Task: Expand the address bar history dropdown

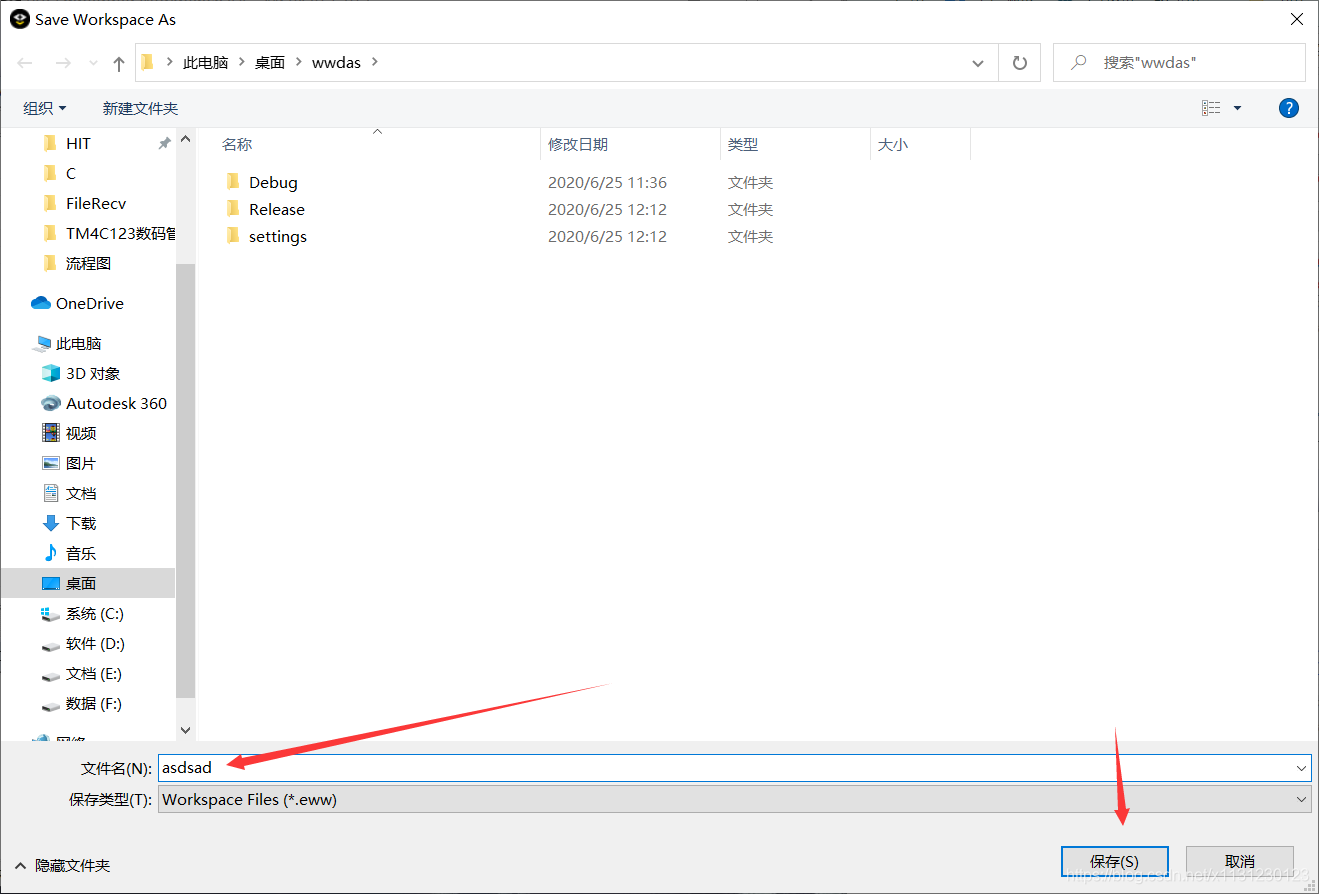Action: point(978,63)
